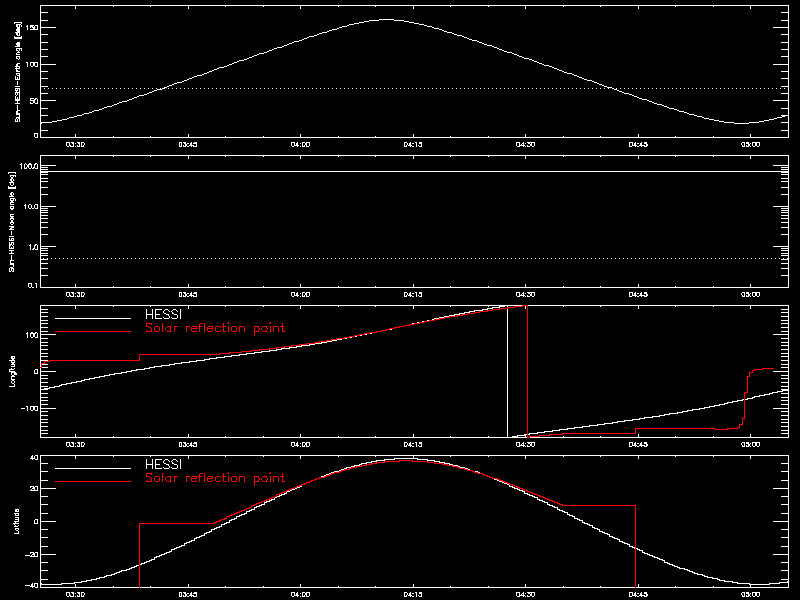This screenshot has height=600, width=800.
Task: Click the -100 tick on Longitude axis
Action: pyautogui.click(x=30, y=409)
